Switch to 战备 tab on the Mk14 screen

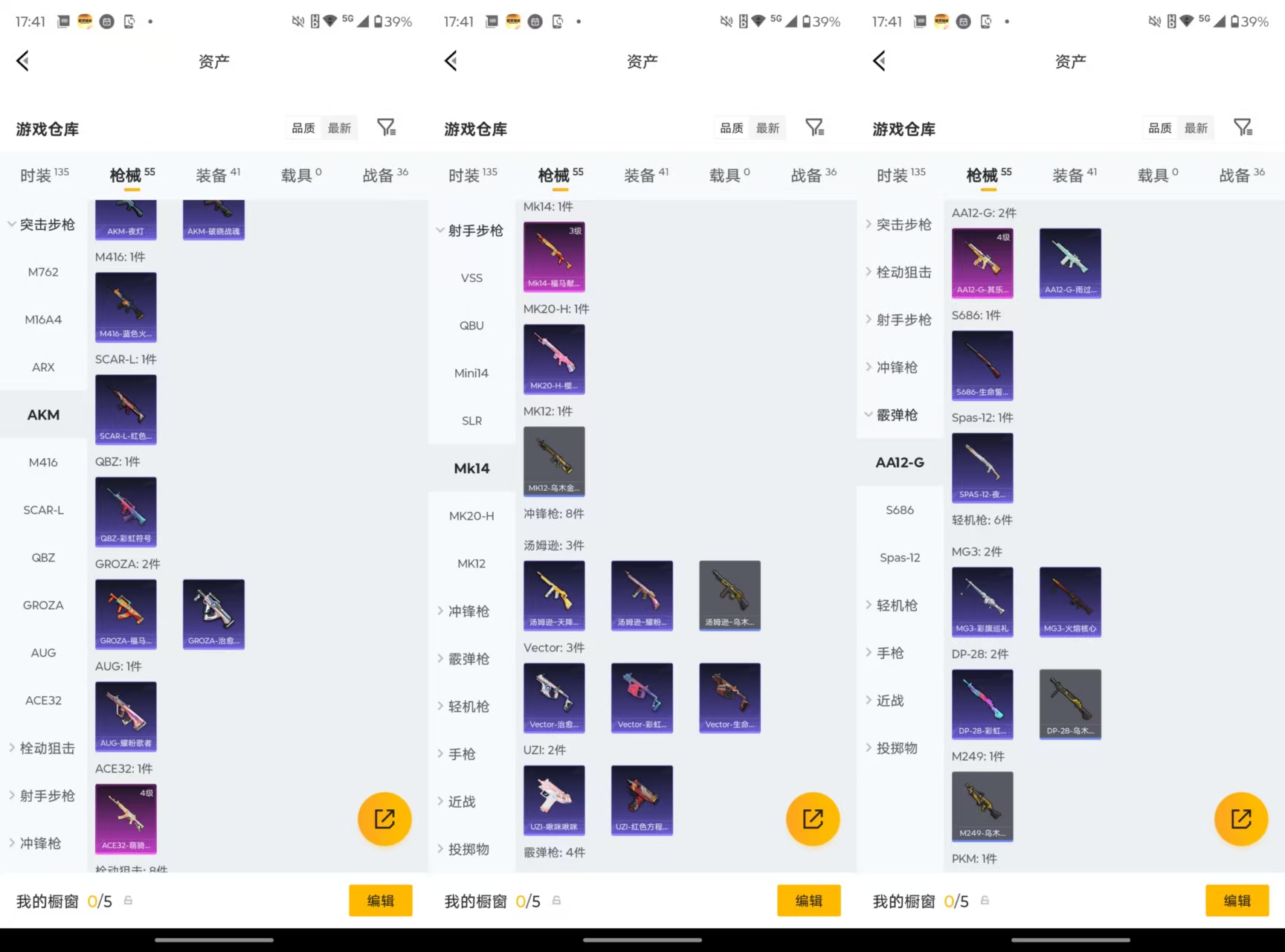pyautogui.click(x=814, y=175)
